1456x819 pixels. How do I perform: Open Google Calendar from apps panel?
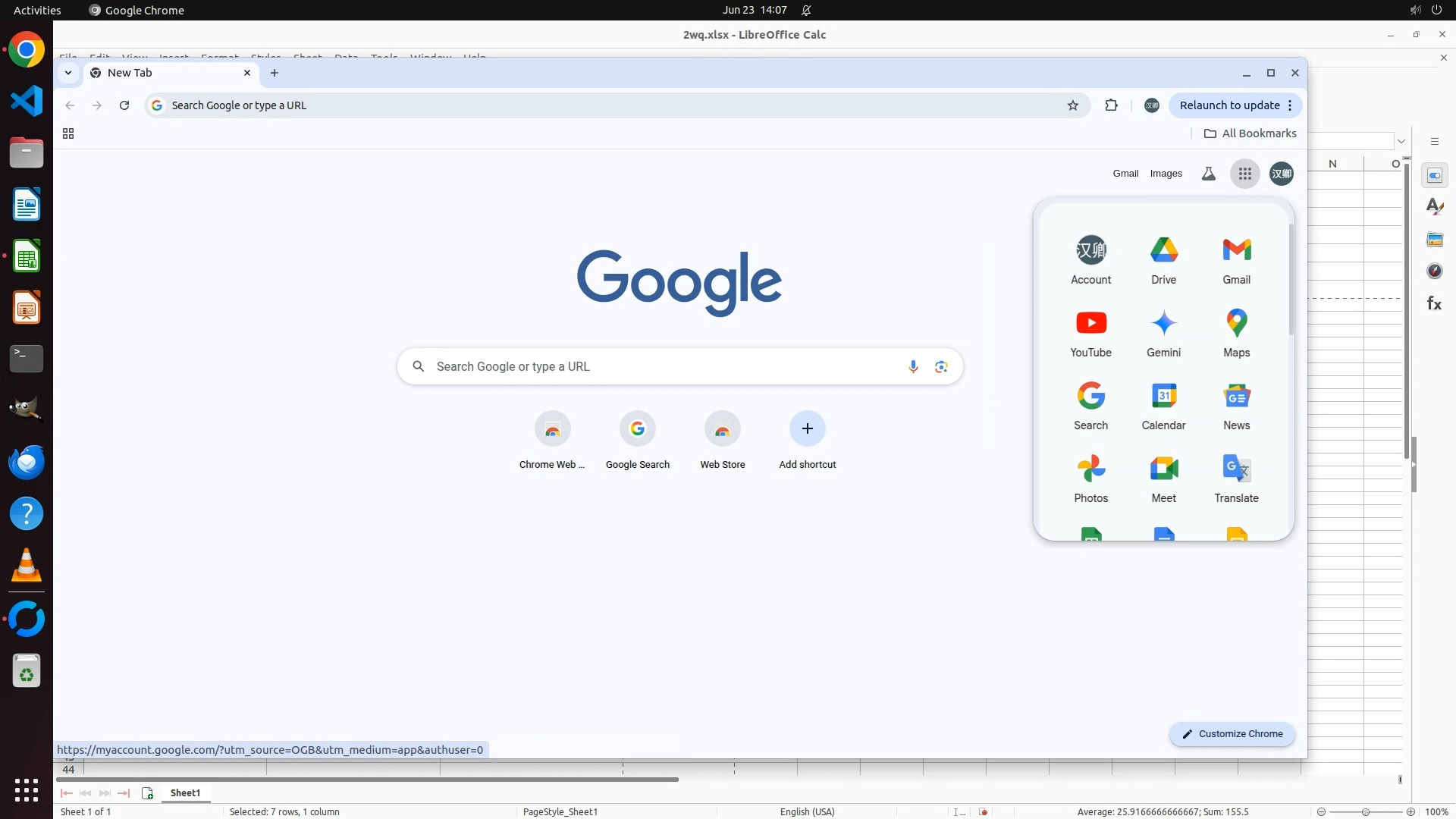click(1163, 405)
